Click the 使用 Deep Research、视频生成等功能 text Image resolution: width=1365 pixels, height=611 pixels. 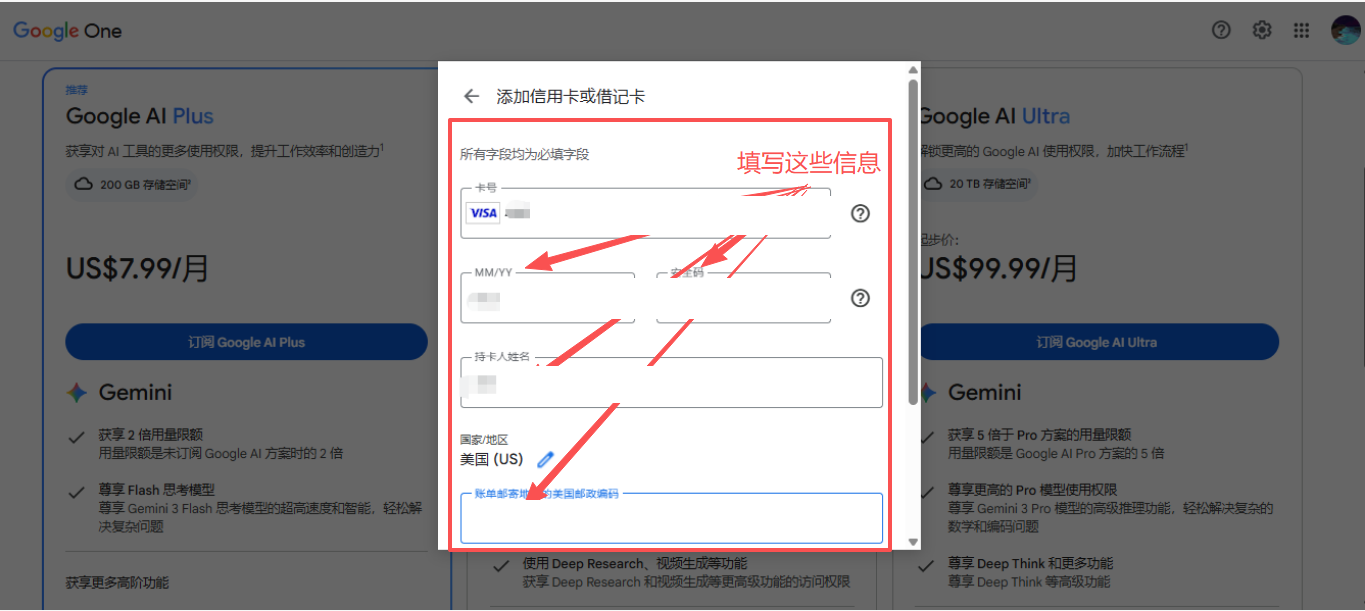pos(635,563)
